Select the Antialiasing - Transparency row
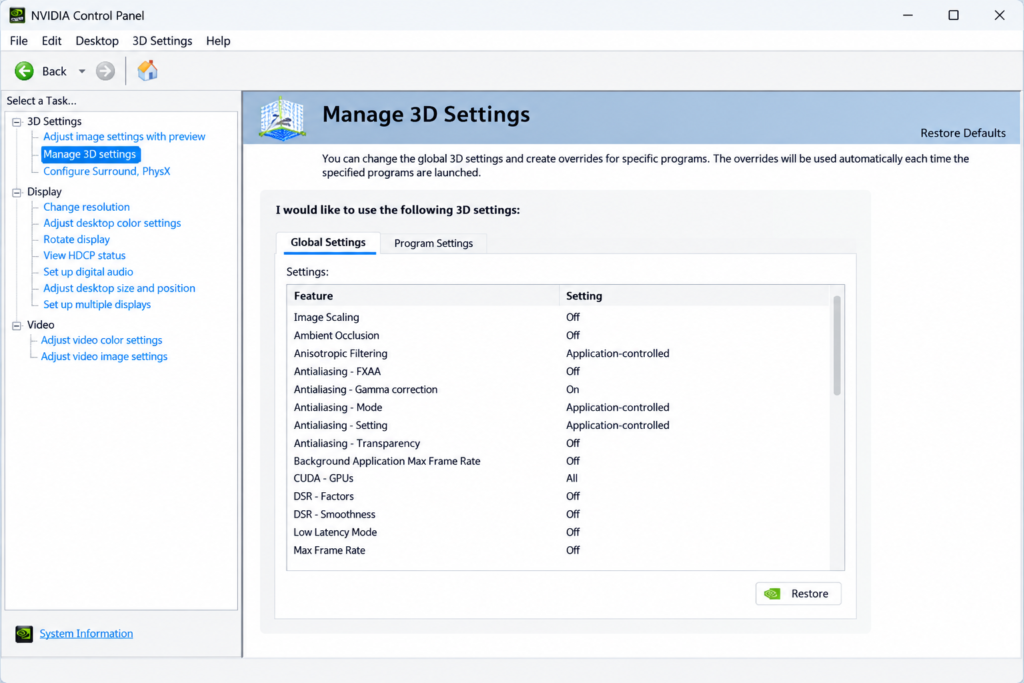Image resolution: width=1024 pixels, height=683 pixels. click(x=558, y=443)
